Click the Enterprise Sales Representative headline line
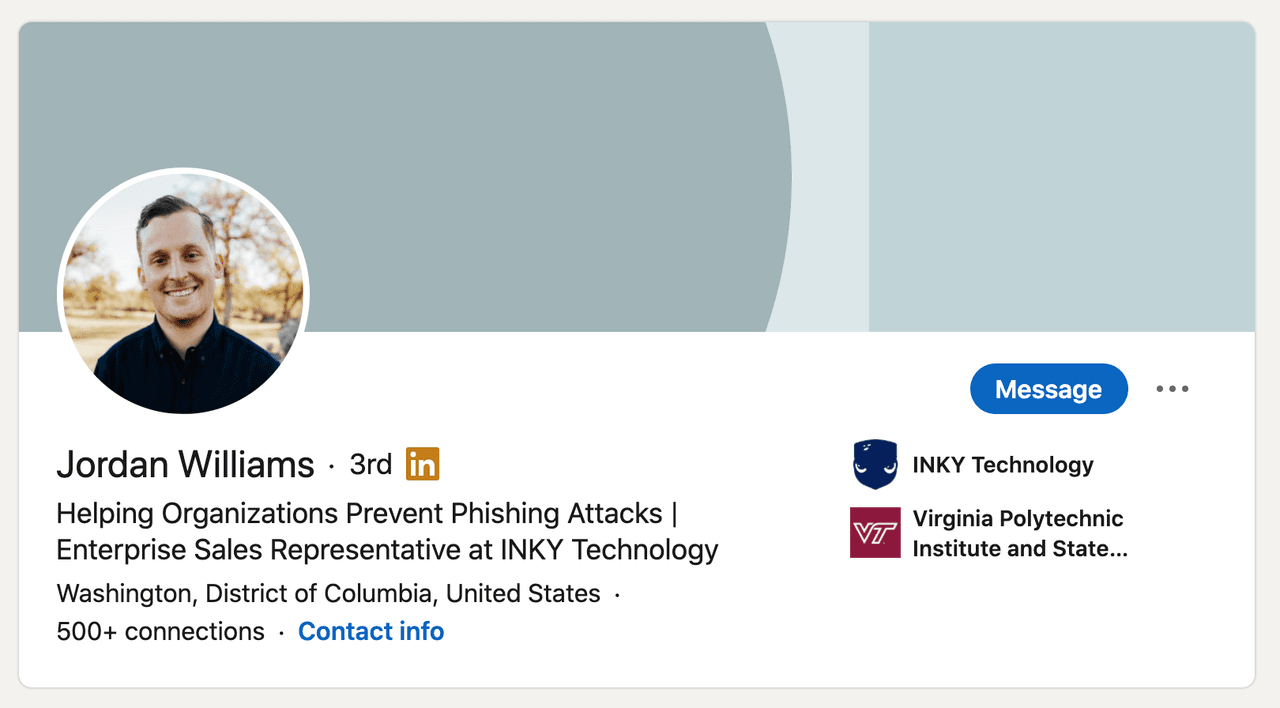Viewport: 1280px width, 708px height. click(x=387, y=550)
